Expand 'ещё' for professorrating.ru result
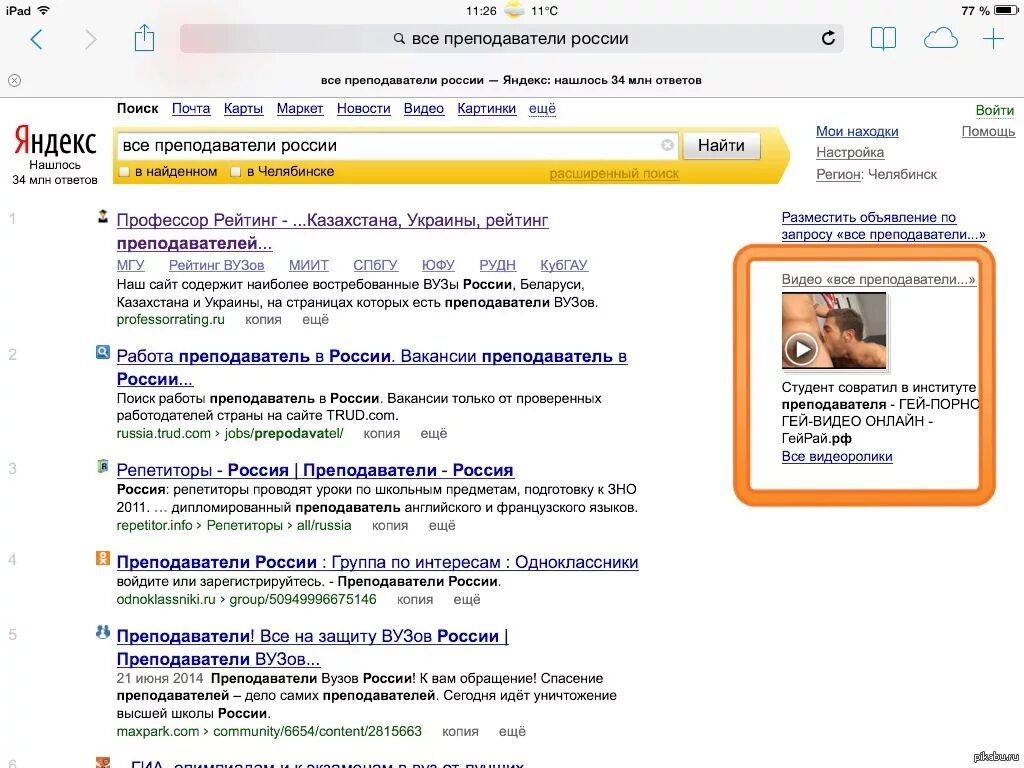Viewport: 1024px width, 768px height. (x=315, y=319)
